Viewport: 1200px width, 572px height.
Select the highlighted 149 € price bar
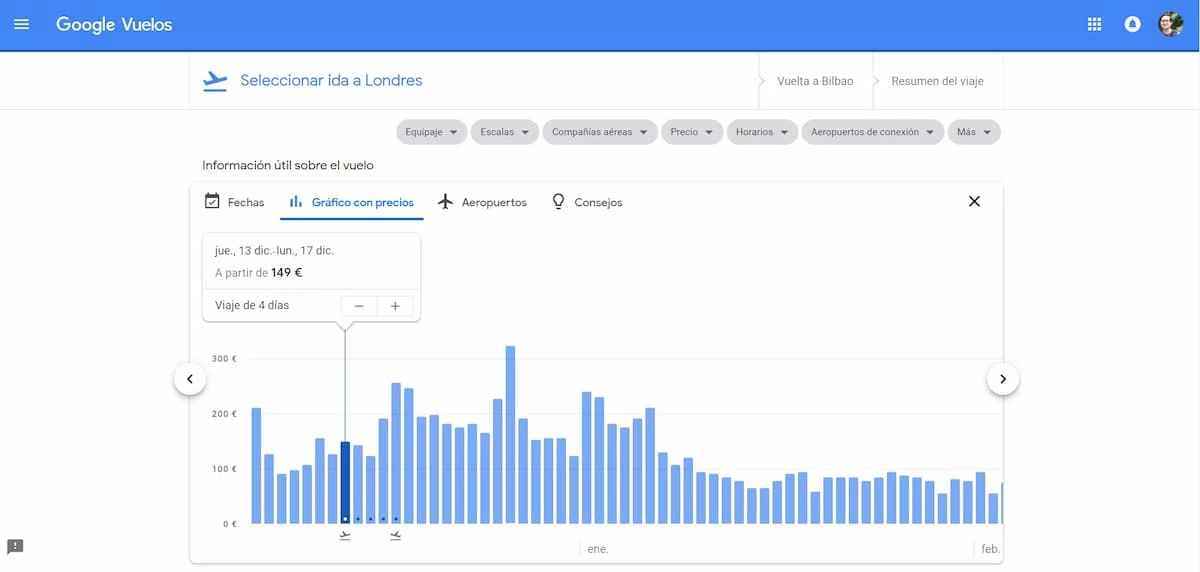coord(345,482)
